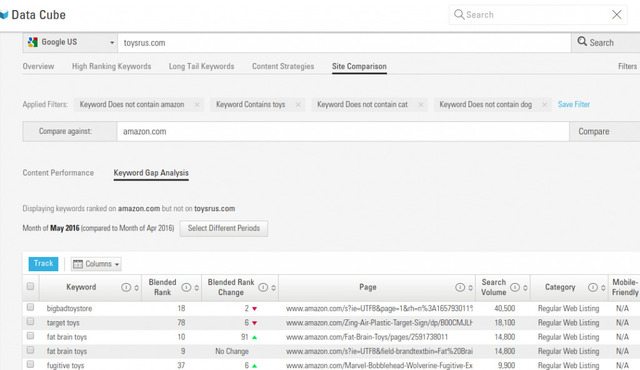
Task: Open the Zing-Air-Plastic-Target-Sign page link
Action: 379,323
